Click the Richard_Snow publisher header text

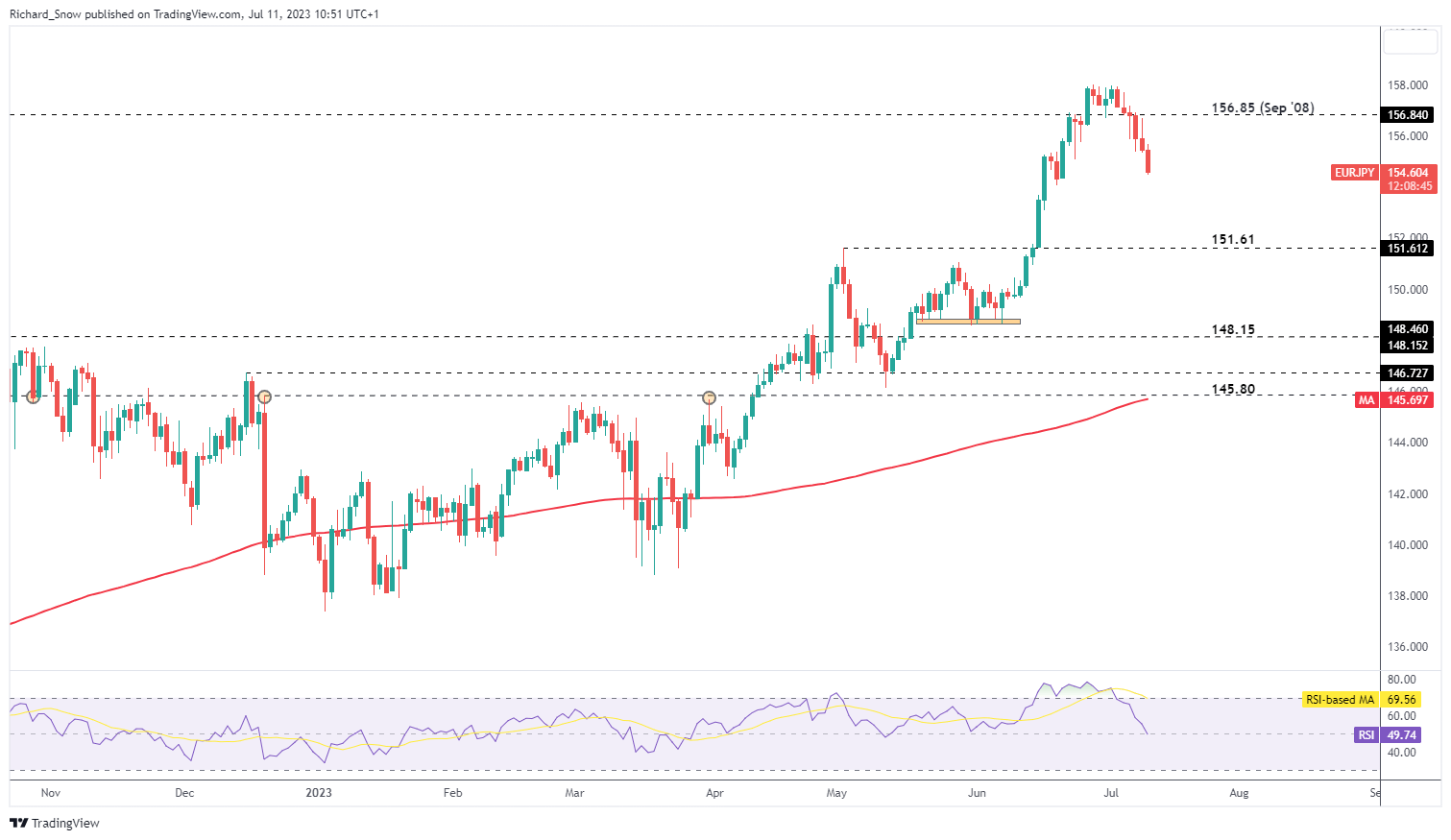point(194,14)
